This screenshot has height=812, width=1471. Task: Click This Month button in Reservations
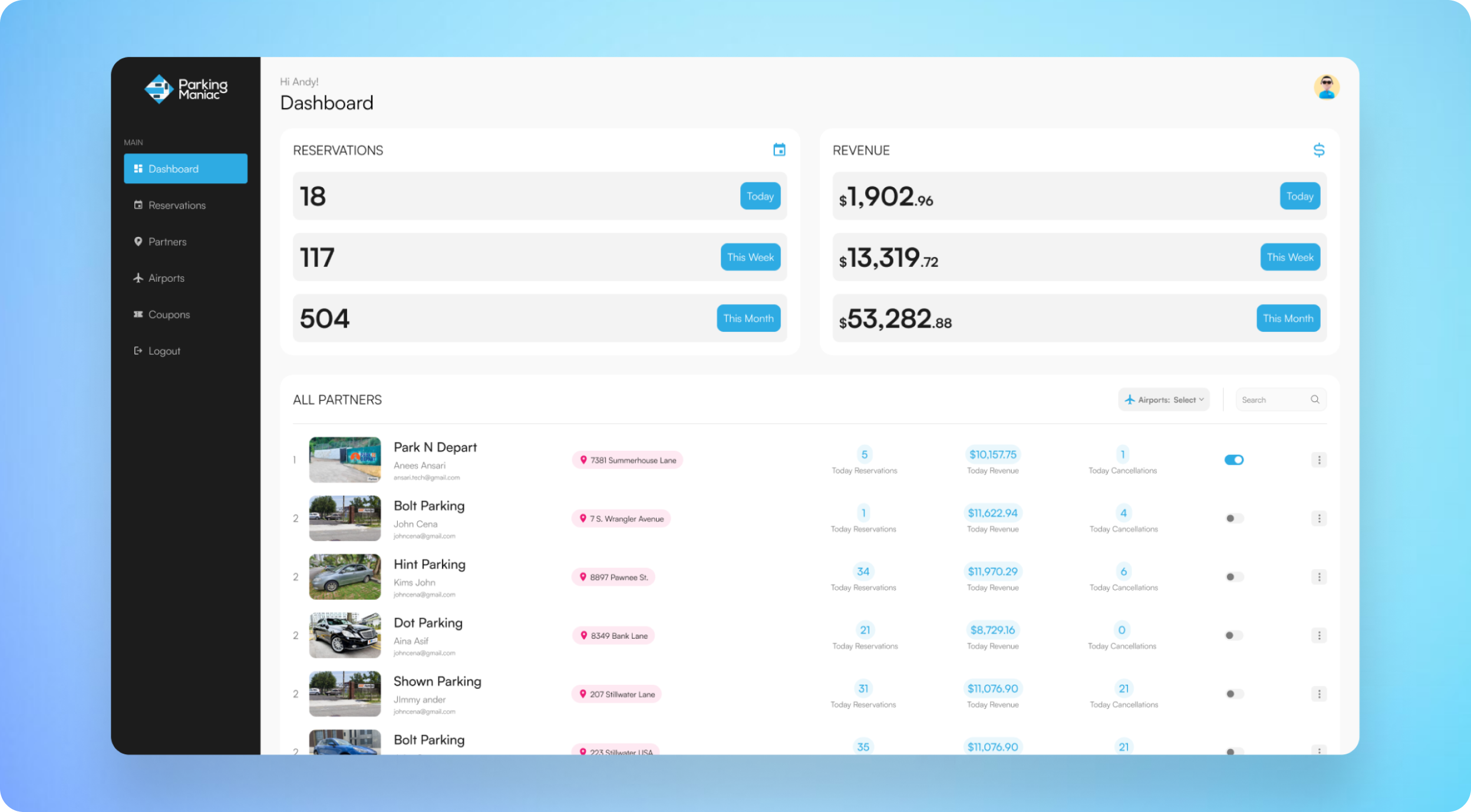tap(748, 318)
